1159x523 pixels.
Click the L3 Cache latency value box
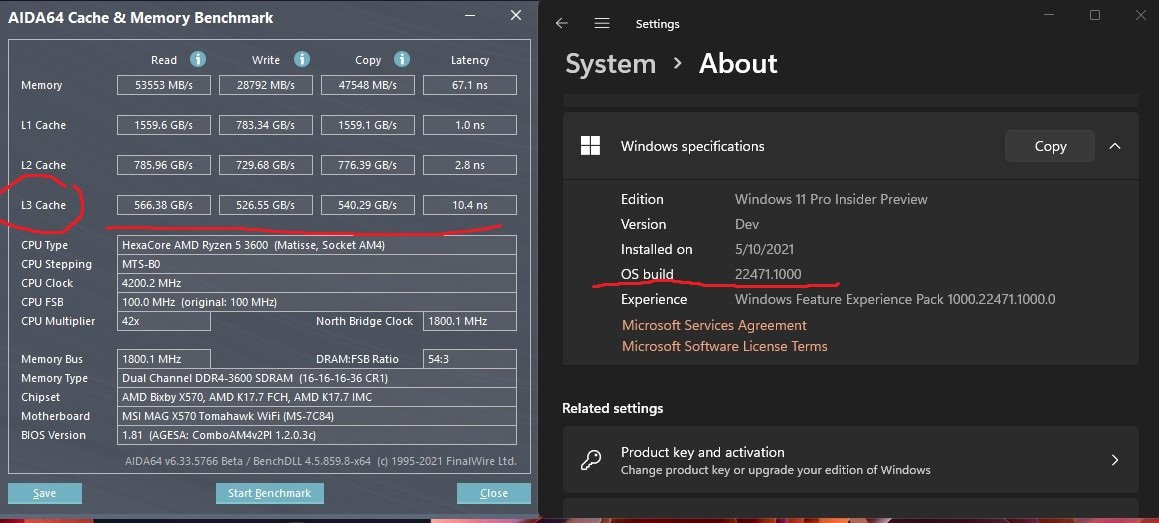point(469,205)
